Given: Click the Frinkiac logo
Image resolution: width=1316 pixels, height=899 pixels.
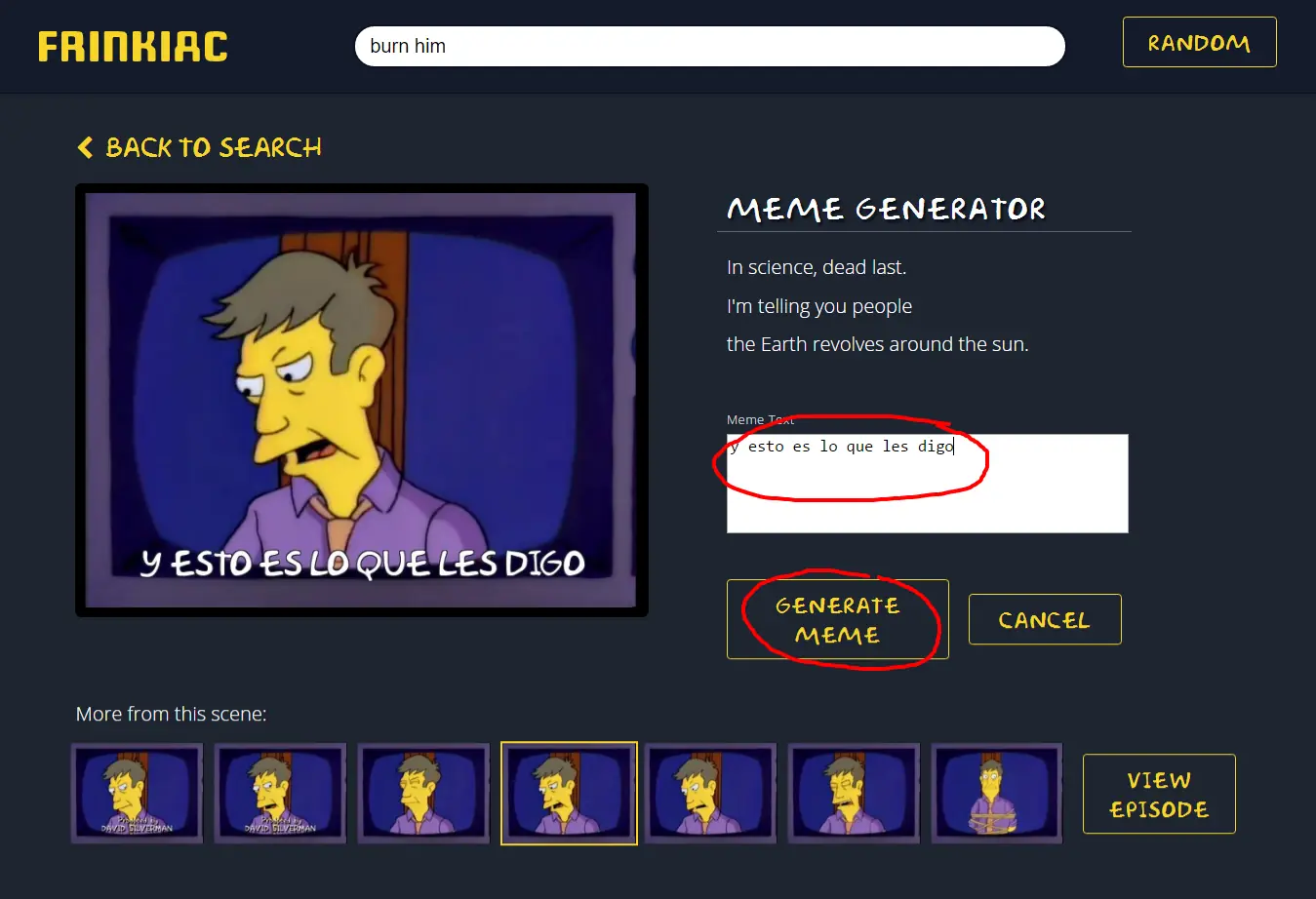Looking at the screenshot, I should [133, 47].
